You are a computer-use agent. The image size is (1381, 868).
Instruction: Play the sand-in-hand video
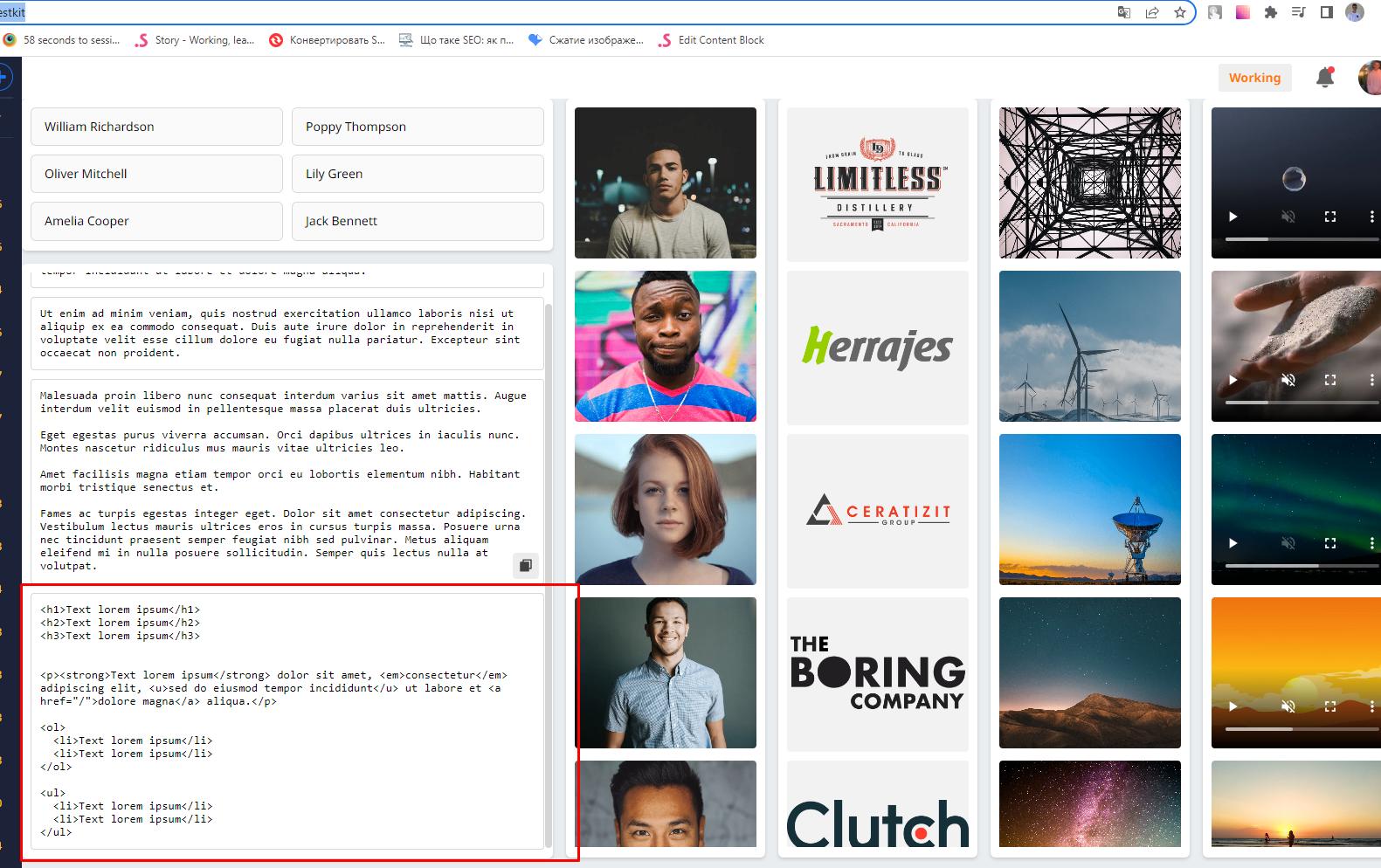pyautogui.click(x=1233, y=380)
